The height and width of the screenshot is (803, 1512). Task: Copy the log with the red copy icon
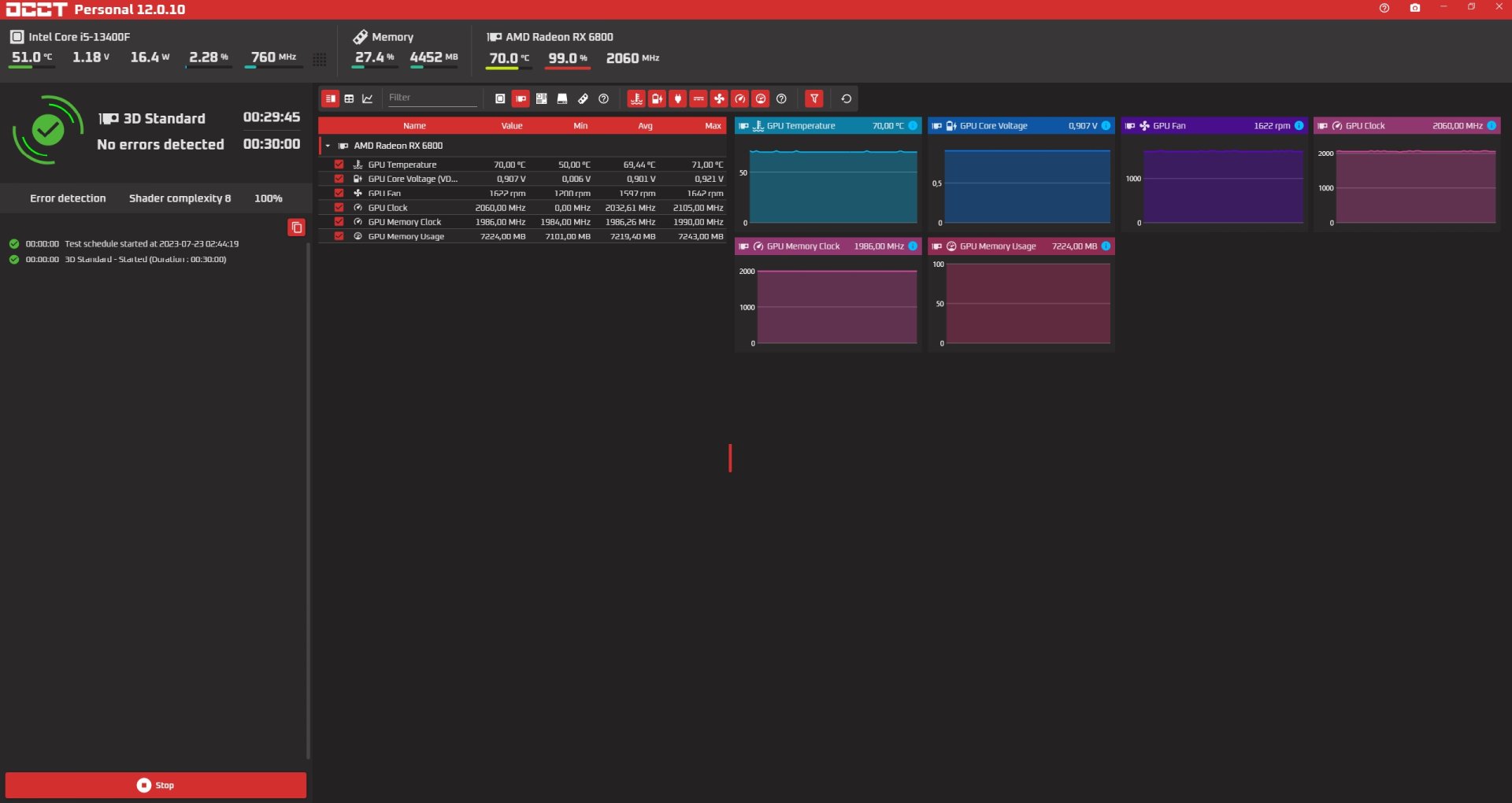coord(297,228)
